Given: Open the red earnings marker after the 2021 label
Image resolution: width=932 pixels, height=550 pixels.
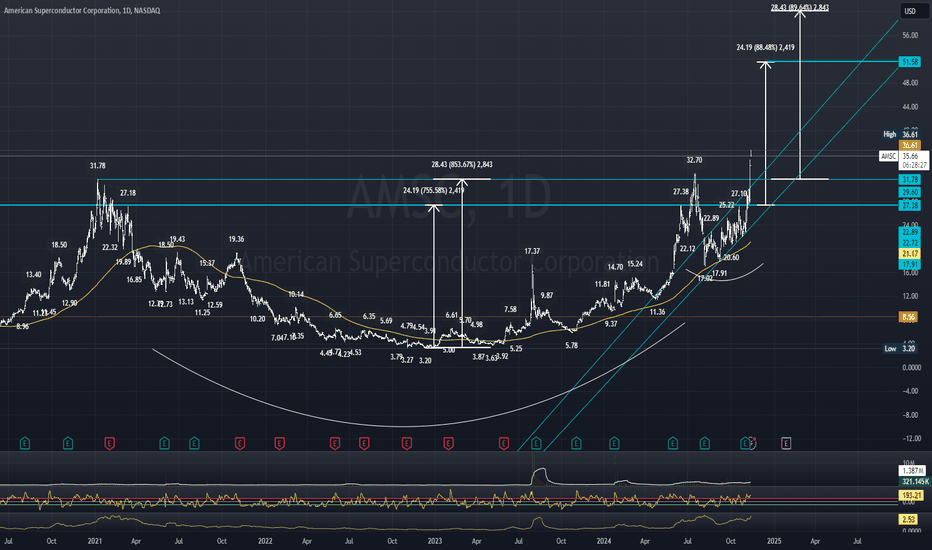Looking at the screenshot, I should (109, 443).
